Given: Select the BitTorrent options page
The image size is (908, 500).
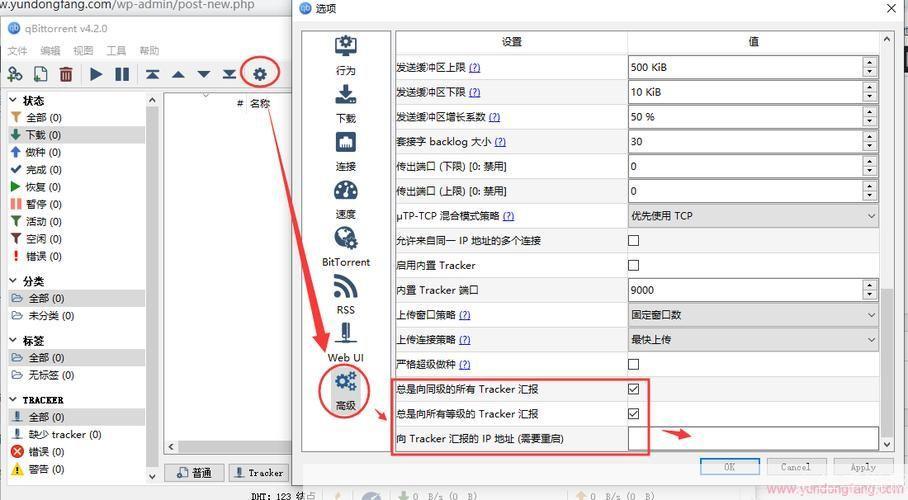Looking at the screenshot, I should [346, 247].
